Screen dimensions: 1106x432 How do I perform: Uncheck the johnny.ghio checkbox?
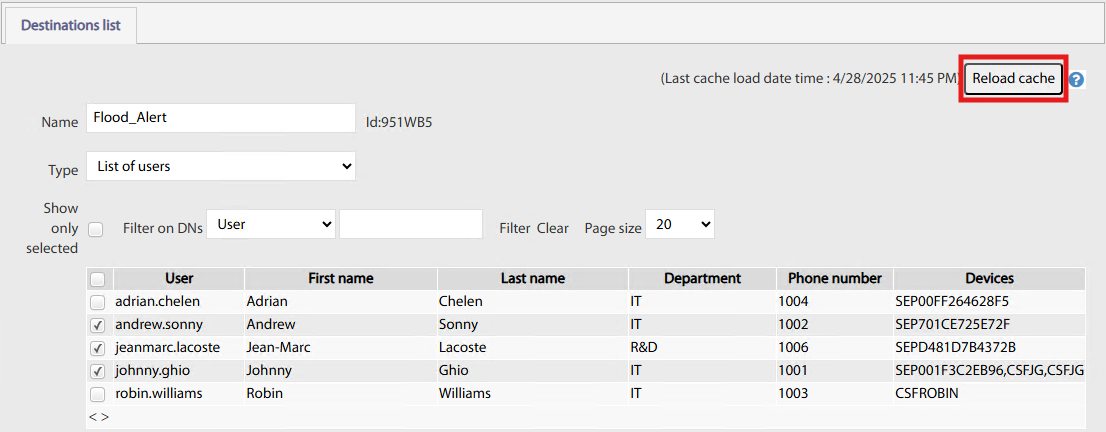click(x=98, y=371)
